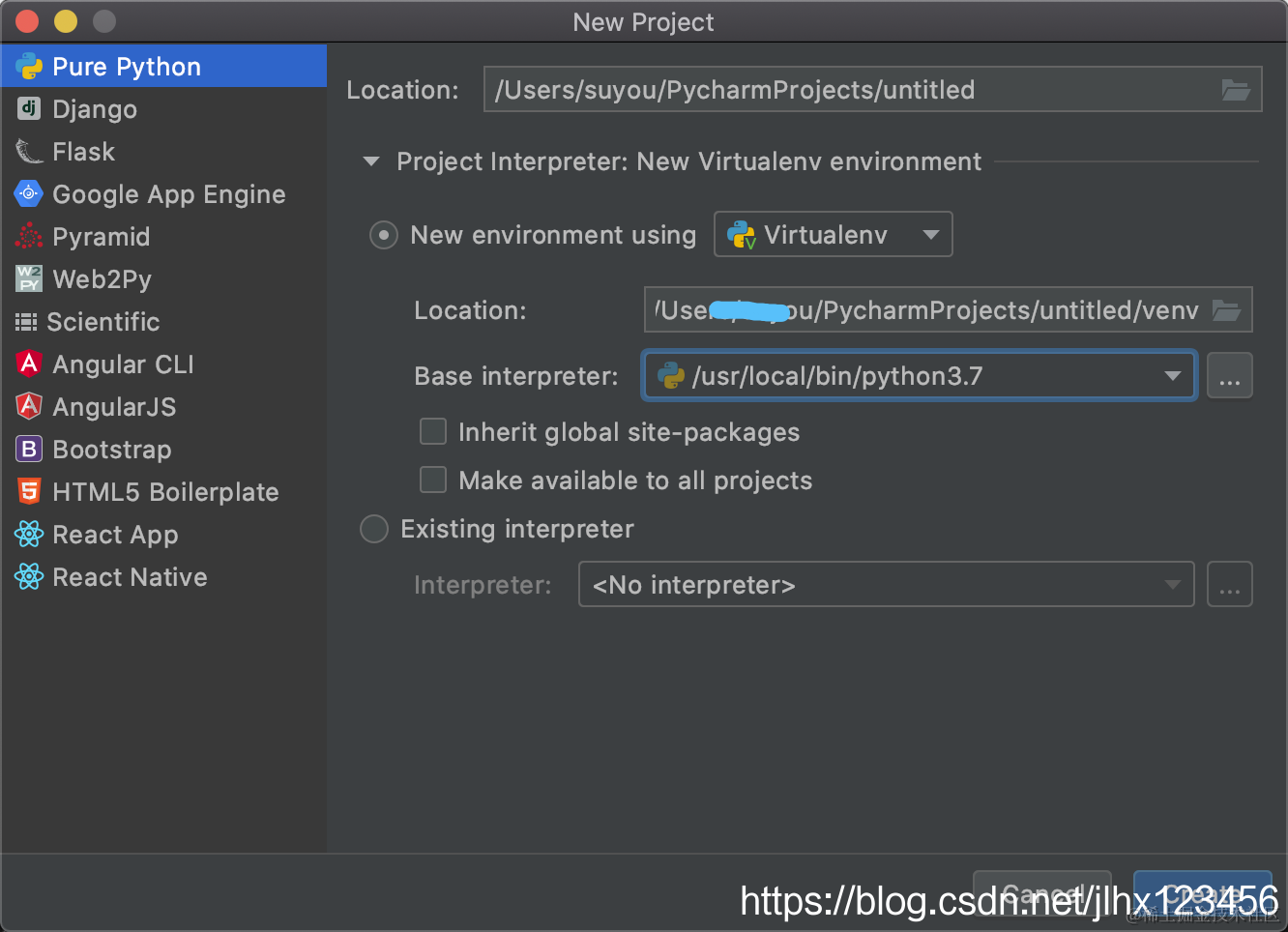This screenshot has height=932, width=1288.
Task: Click the Angular CLI list label
Action: (x=124, y=364)
